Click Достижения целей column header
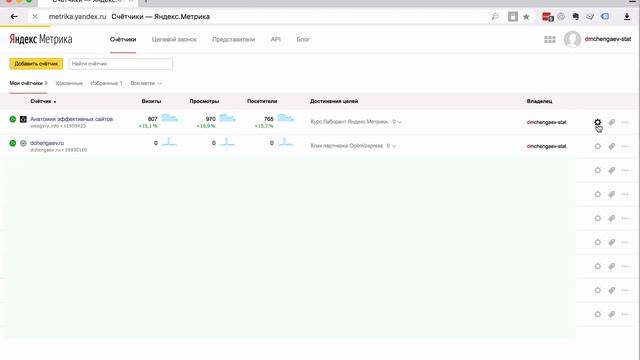640x360 pixels. [x=334, y=101]
